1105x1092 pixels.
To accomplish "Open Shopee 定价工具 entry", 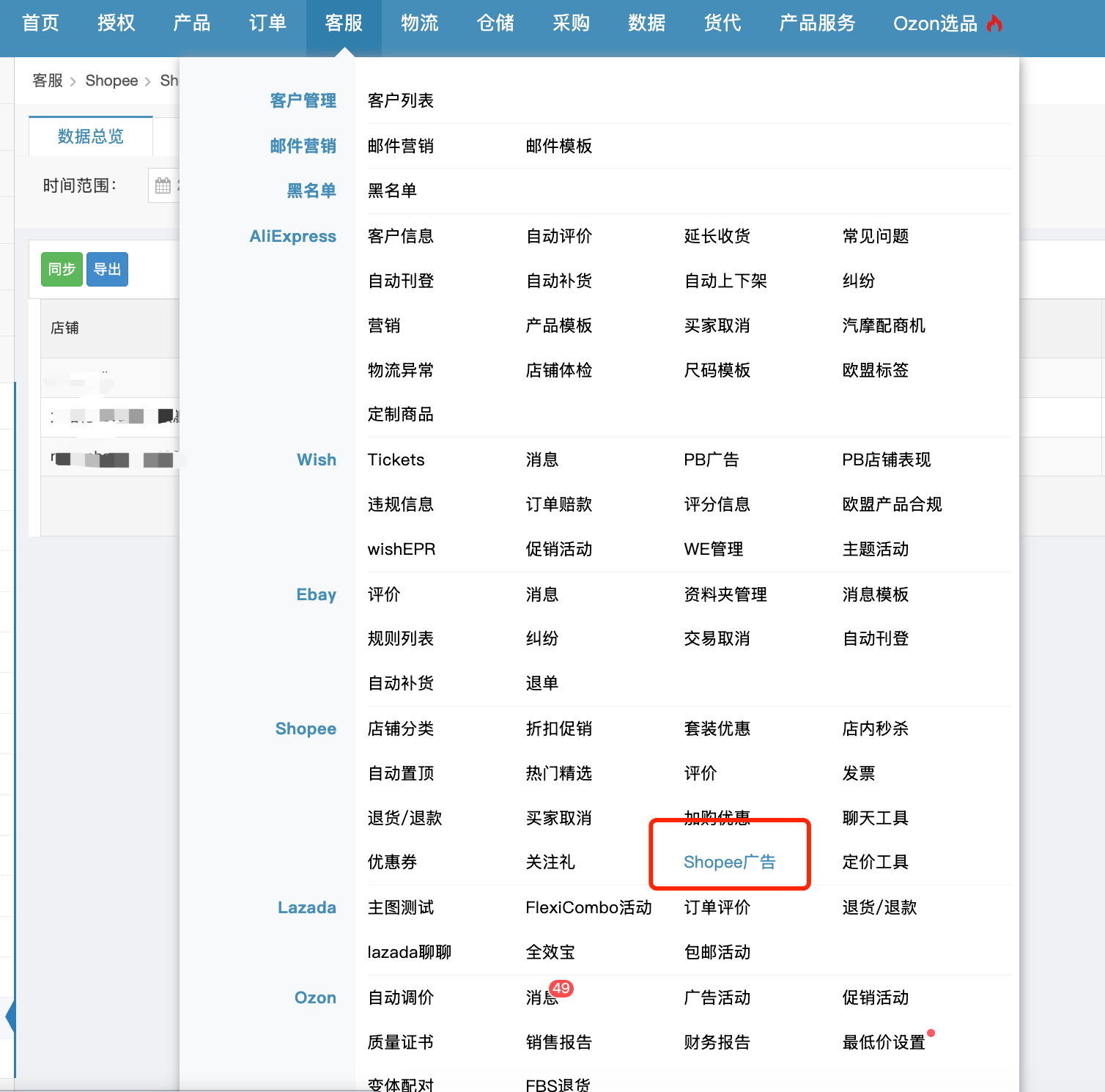I will (876, 862).
